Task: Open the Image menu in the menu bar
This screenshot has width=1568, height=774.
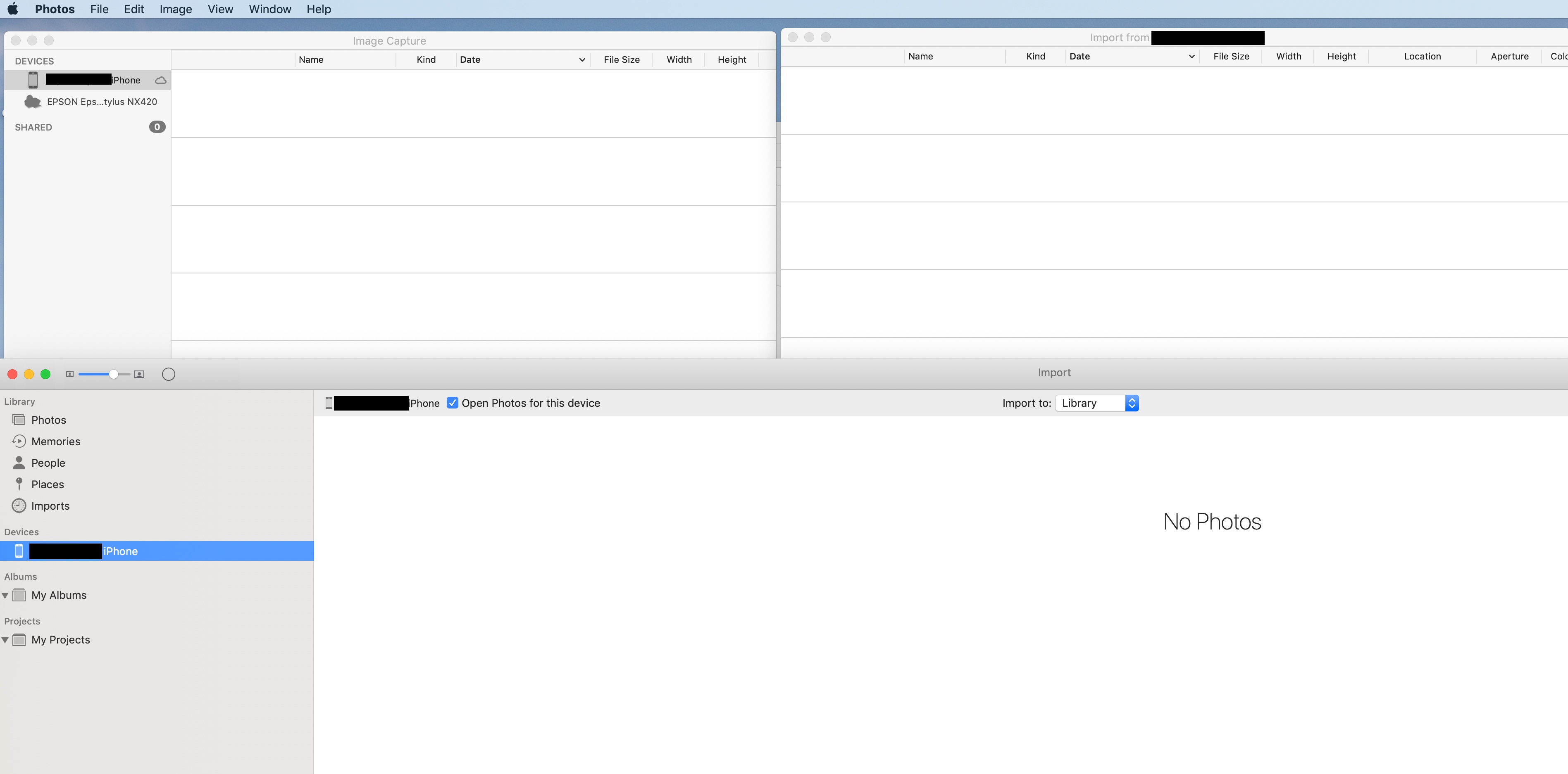Action: (175, 9)
